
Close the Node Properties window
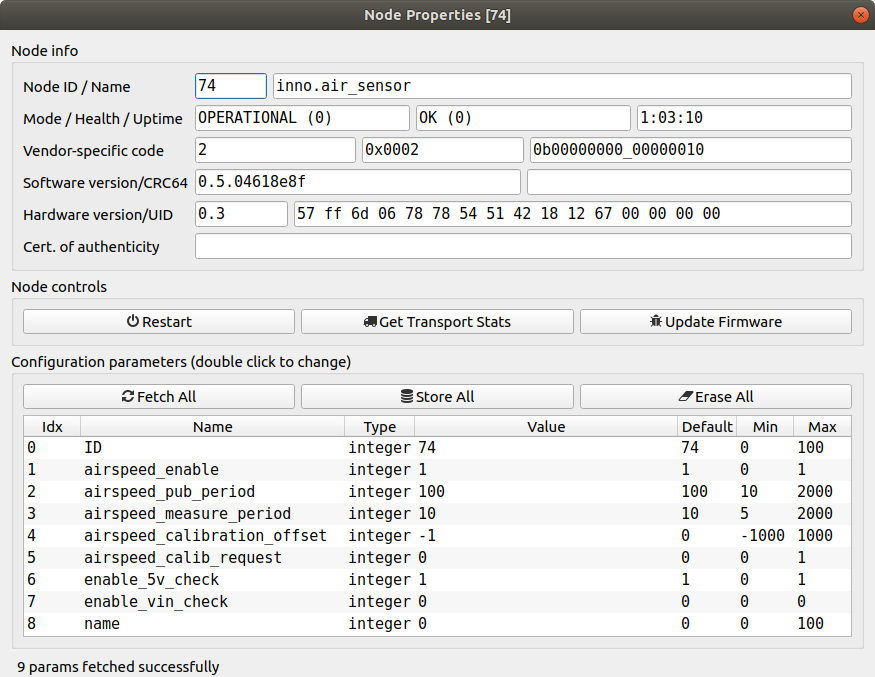(x=860, y=15)
